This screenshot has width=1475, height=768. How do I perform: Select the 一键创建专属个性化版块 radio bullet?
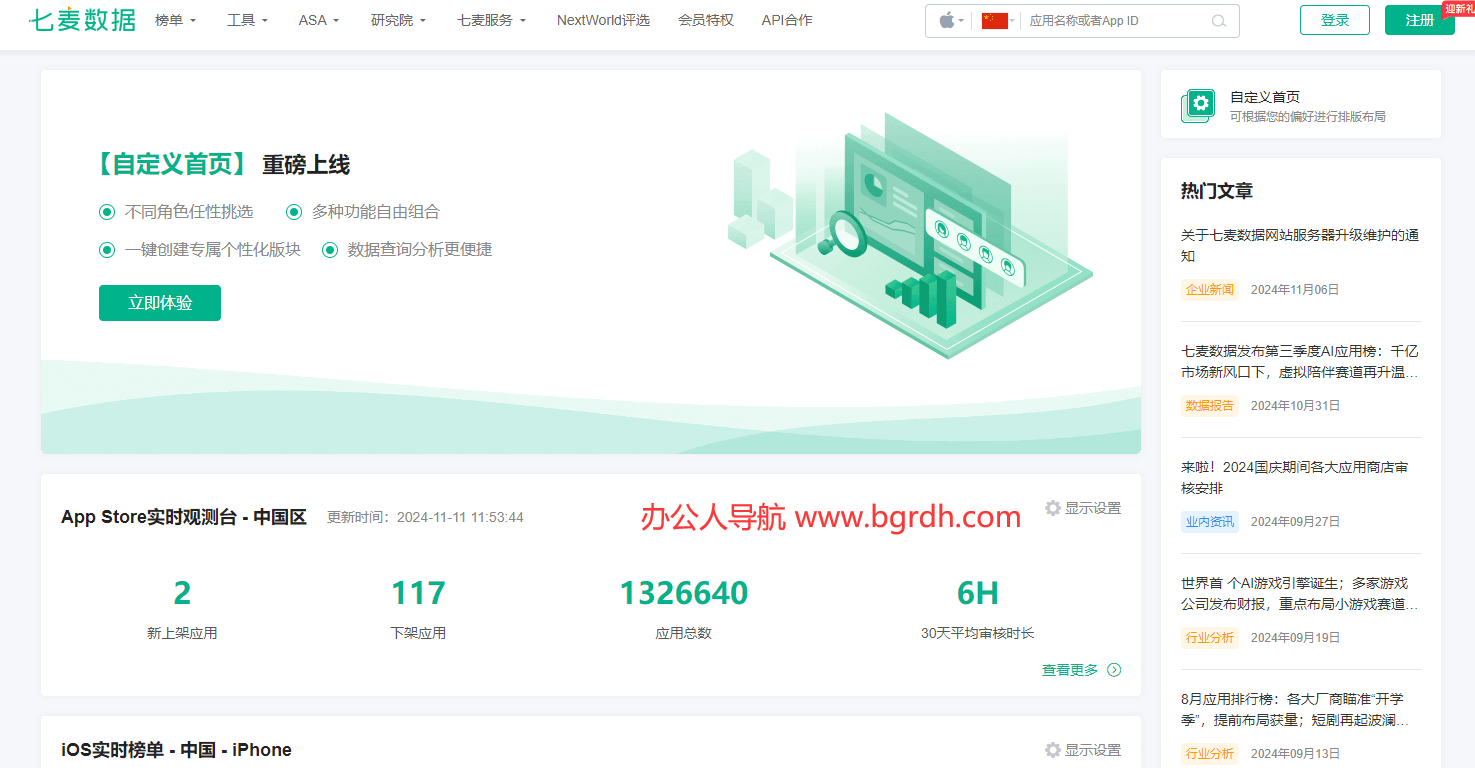(107, 250)
